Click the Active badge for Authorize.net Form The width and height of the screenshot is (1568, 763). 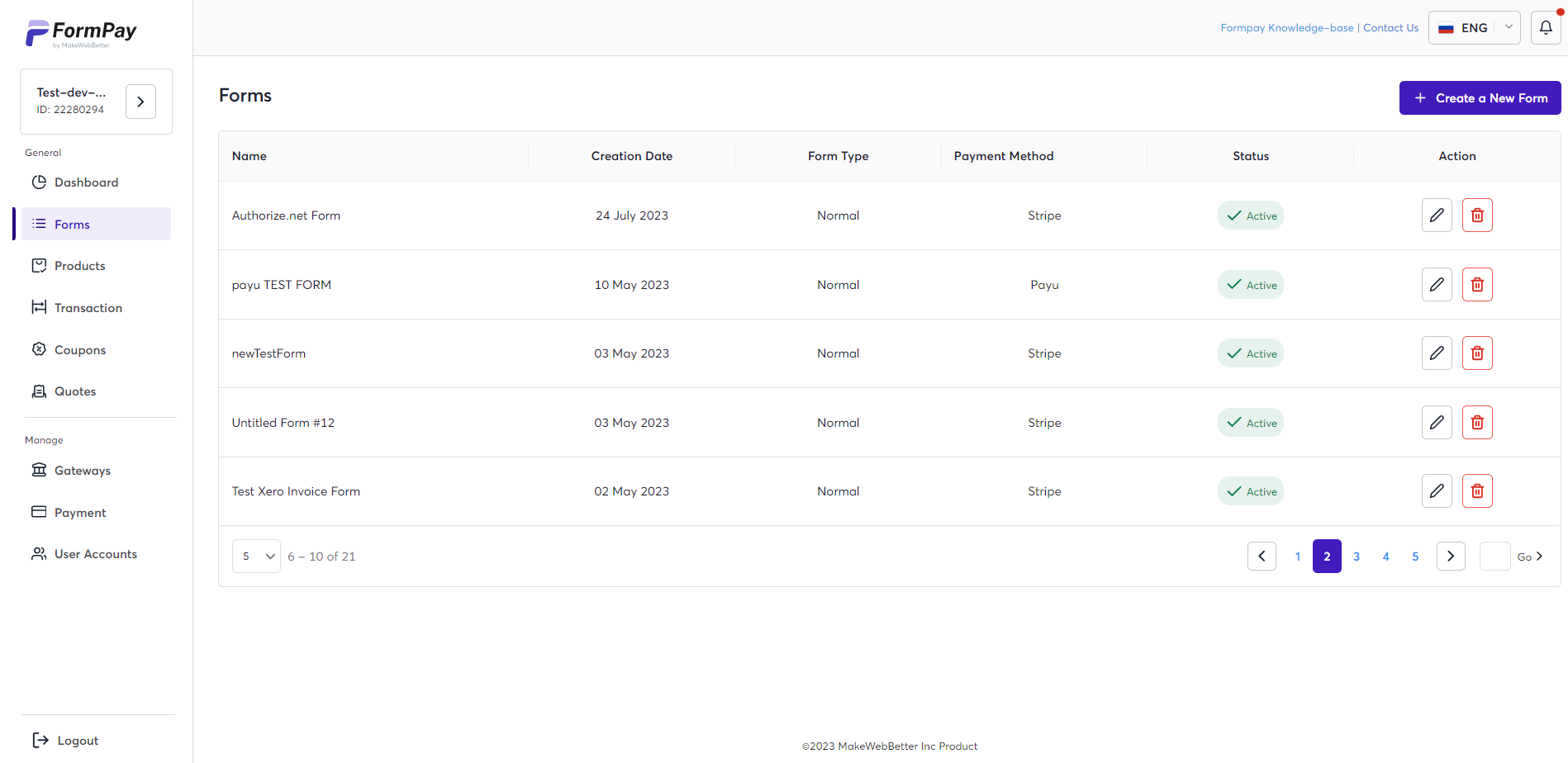click(1251, 216)
